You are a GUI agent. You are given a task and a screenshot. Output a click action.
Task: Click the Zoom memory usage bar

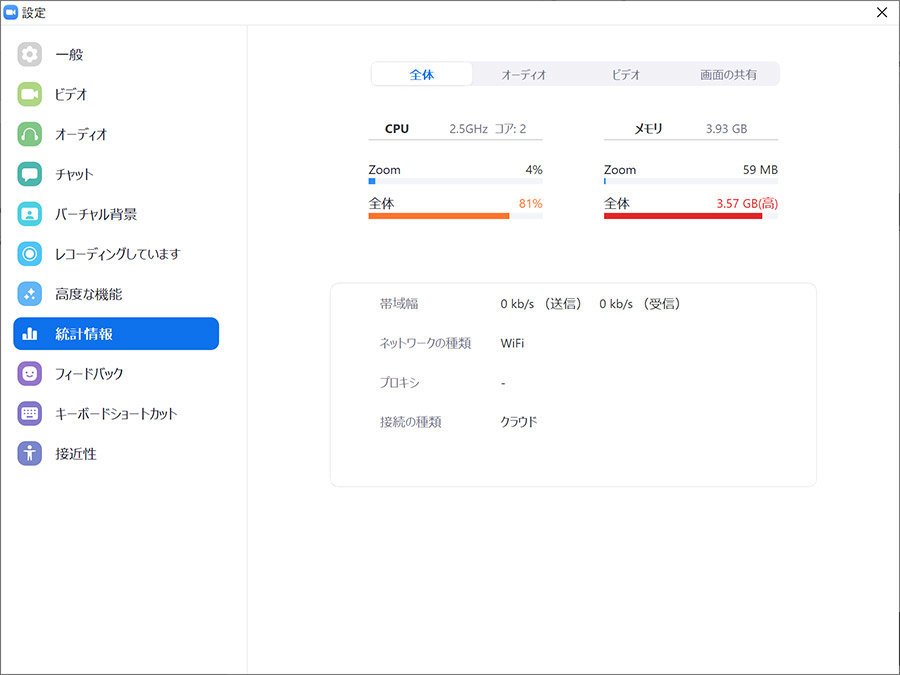(690, 181)
